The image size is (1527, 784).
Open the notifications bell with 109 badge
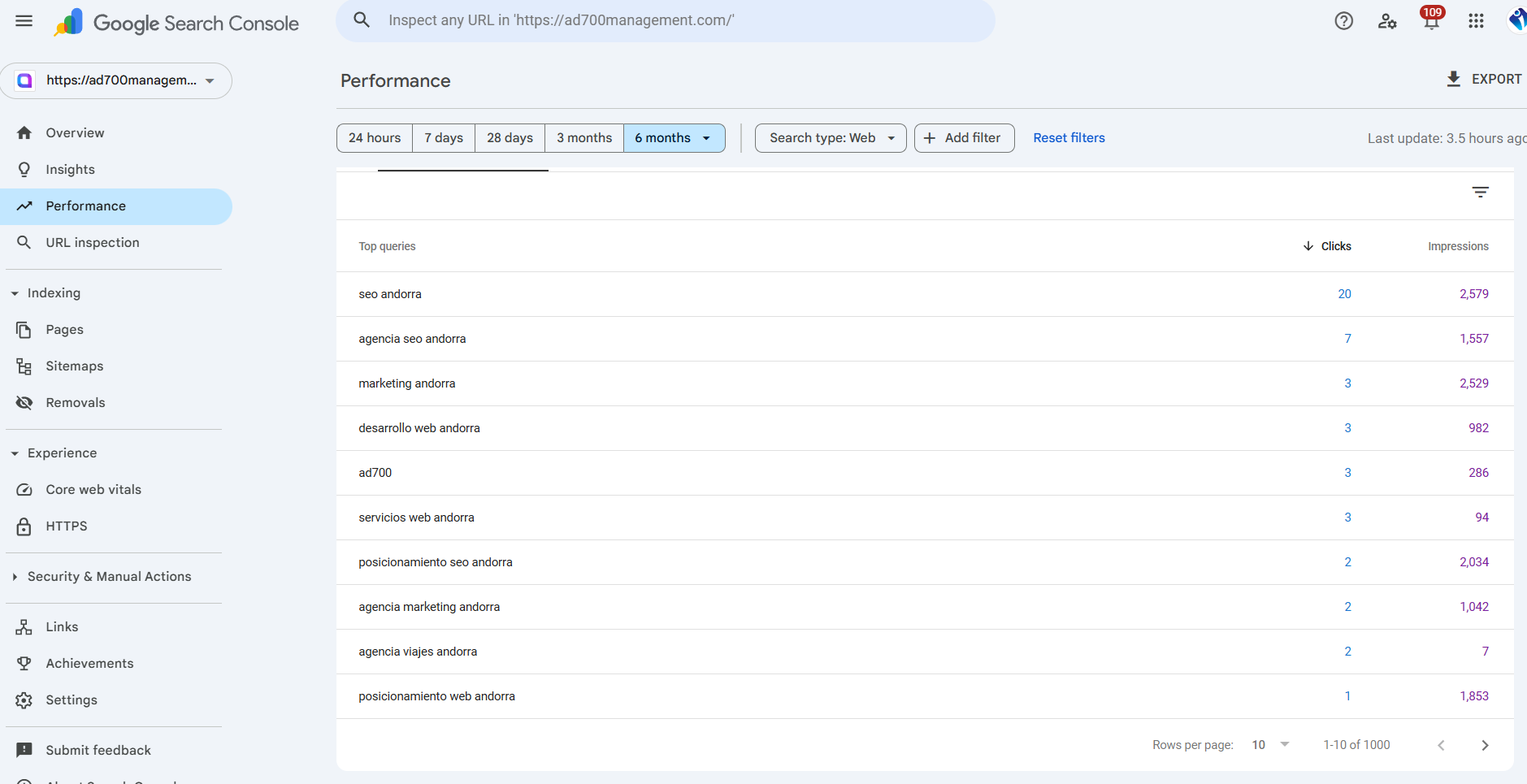(x=1431, y=20)
